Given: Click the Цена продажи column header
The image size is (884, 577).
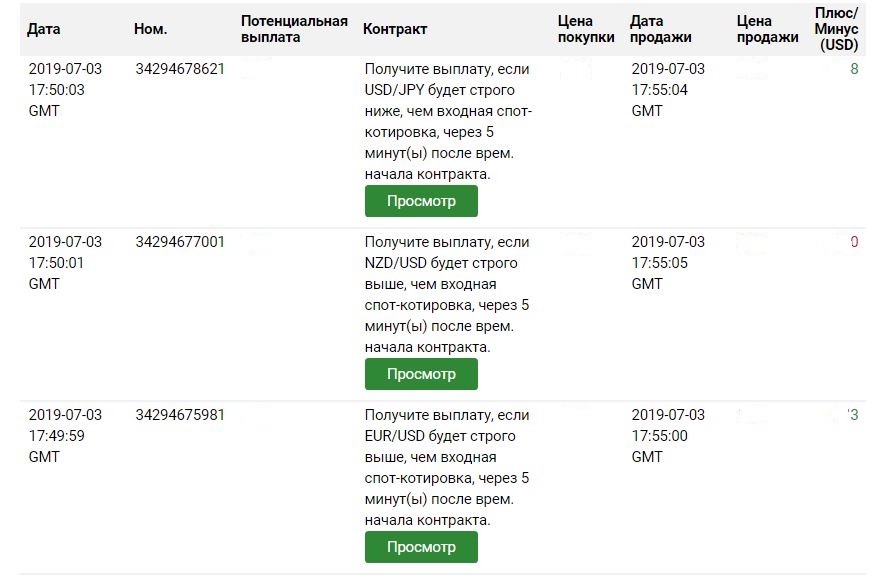Looking at the screenshot, I should click(x=767, y=29).
